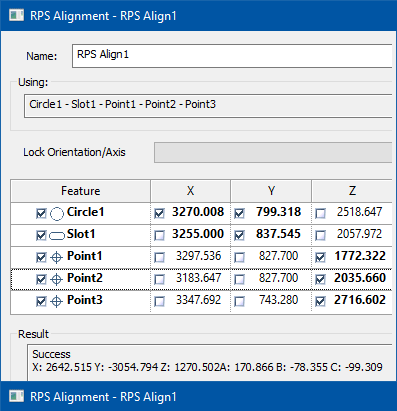Enable the Point1 Y constraint checkbox
Viewport: 397px width, 411px height.
coord(239,257)
